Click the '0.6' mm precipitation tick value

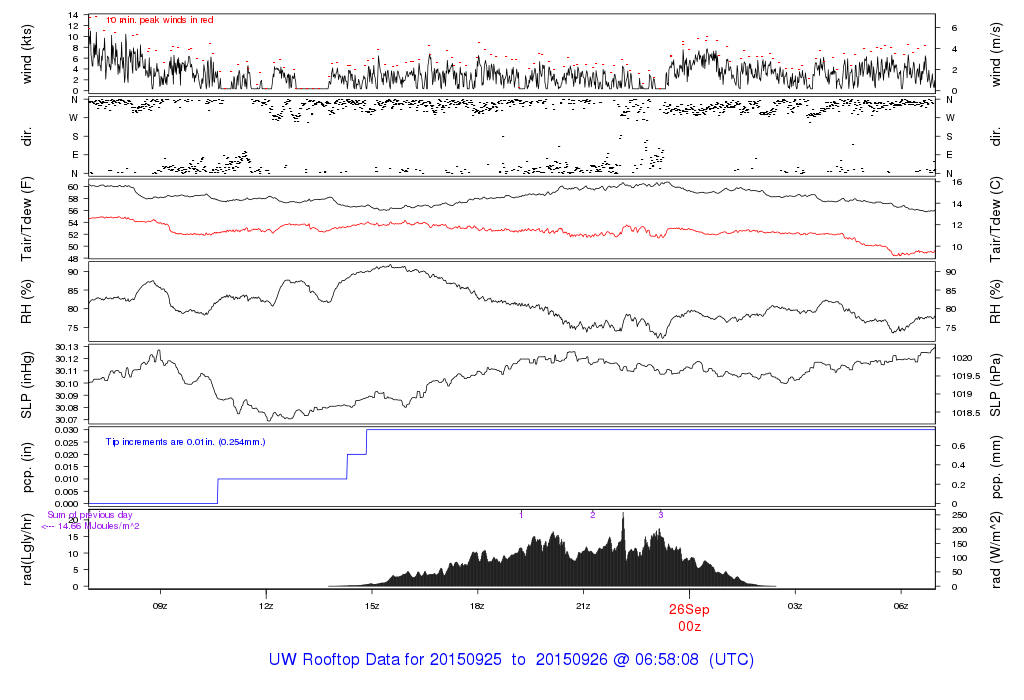click(x=958, y=446)
